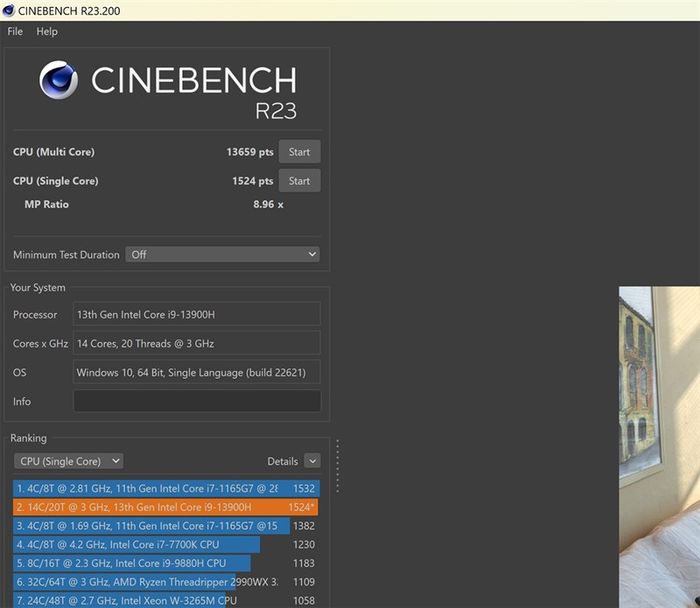Select ranking row 7 Xeon W-3265M
This screenshot has height=608, width=700.
pyautogui.click(x=166, y=600)
